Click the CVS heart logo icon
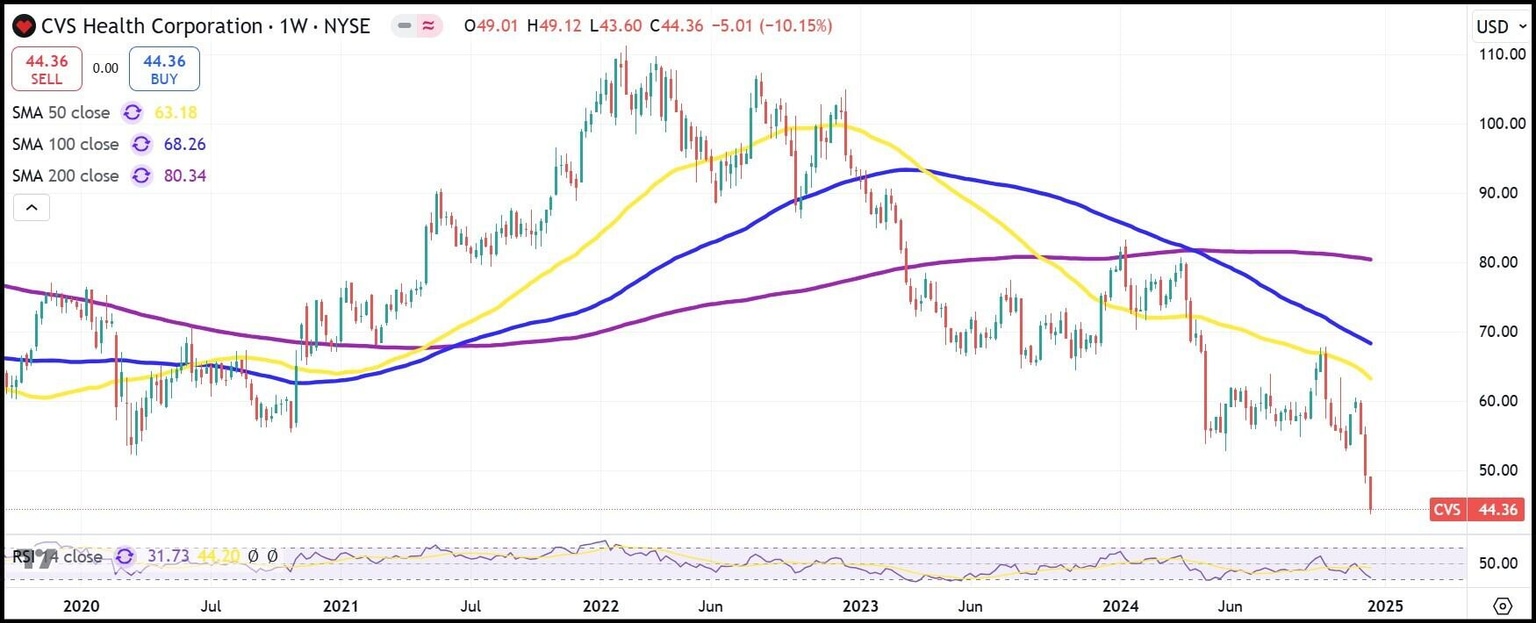 coord(22,25)
